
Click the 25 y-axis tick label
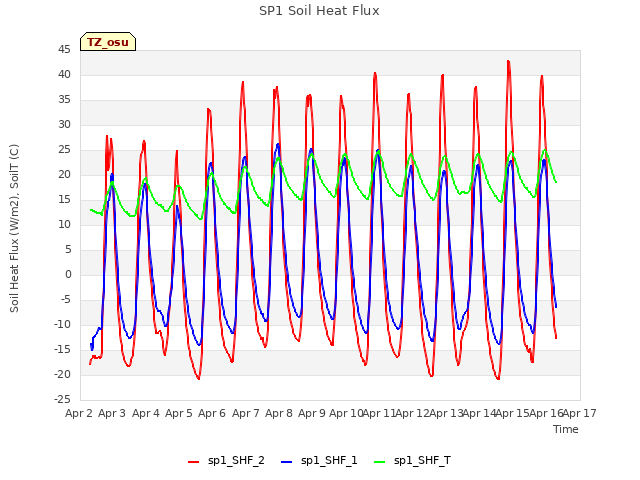(x=64, y=150)
